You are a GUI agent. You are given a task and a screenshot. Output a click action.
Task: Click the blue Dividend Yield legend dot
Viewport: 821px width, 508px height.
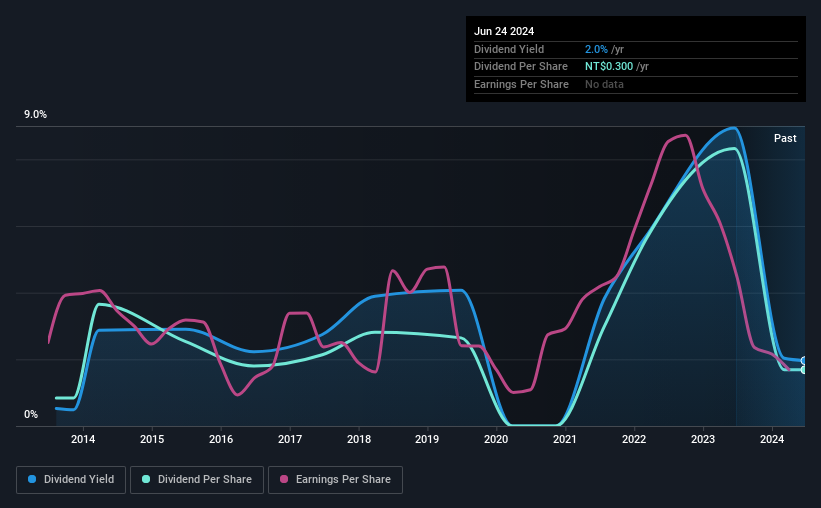[x=32, y=479]
